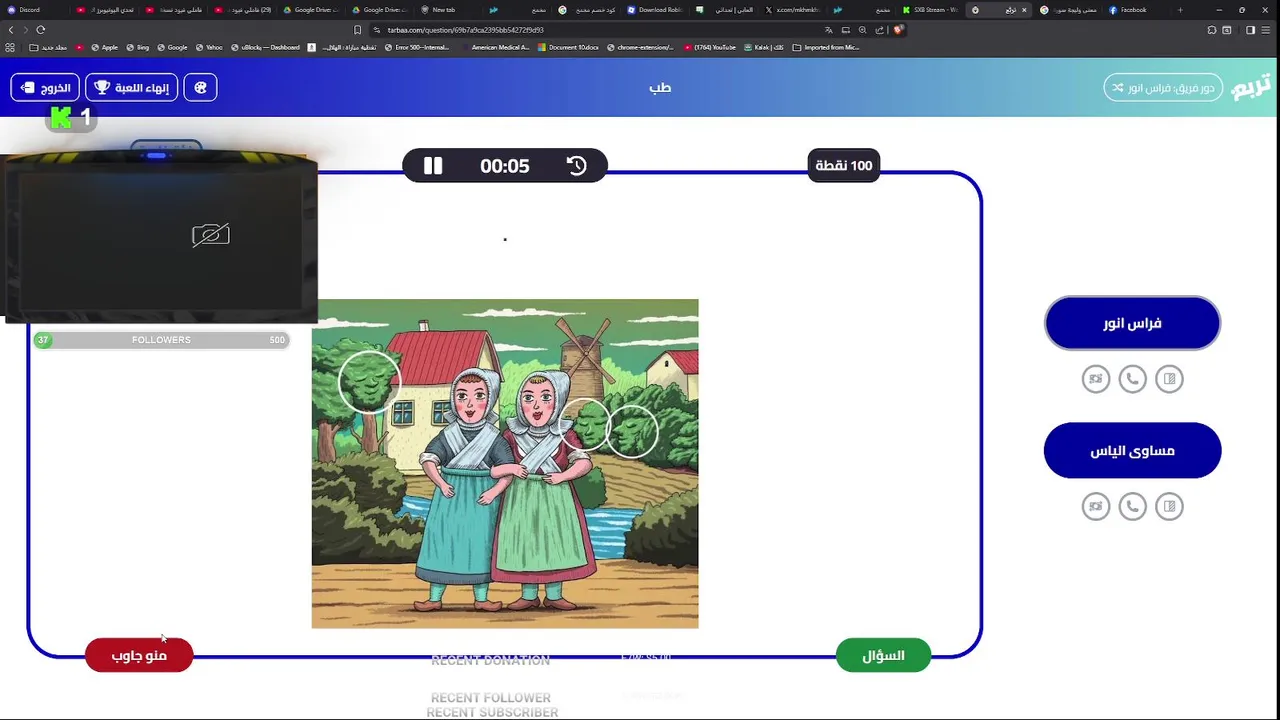Click the browser reload button
1280x720 pixels.
pos(41,30)
